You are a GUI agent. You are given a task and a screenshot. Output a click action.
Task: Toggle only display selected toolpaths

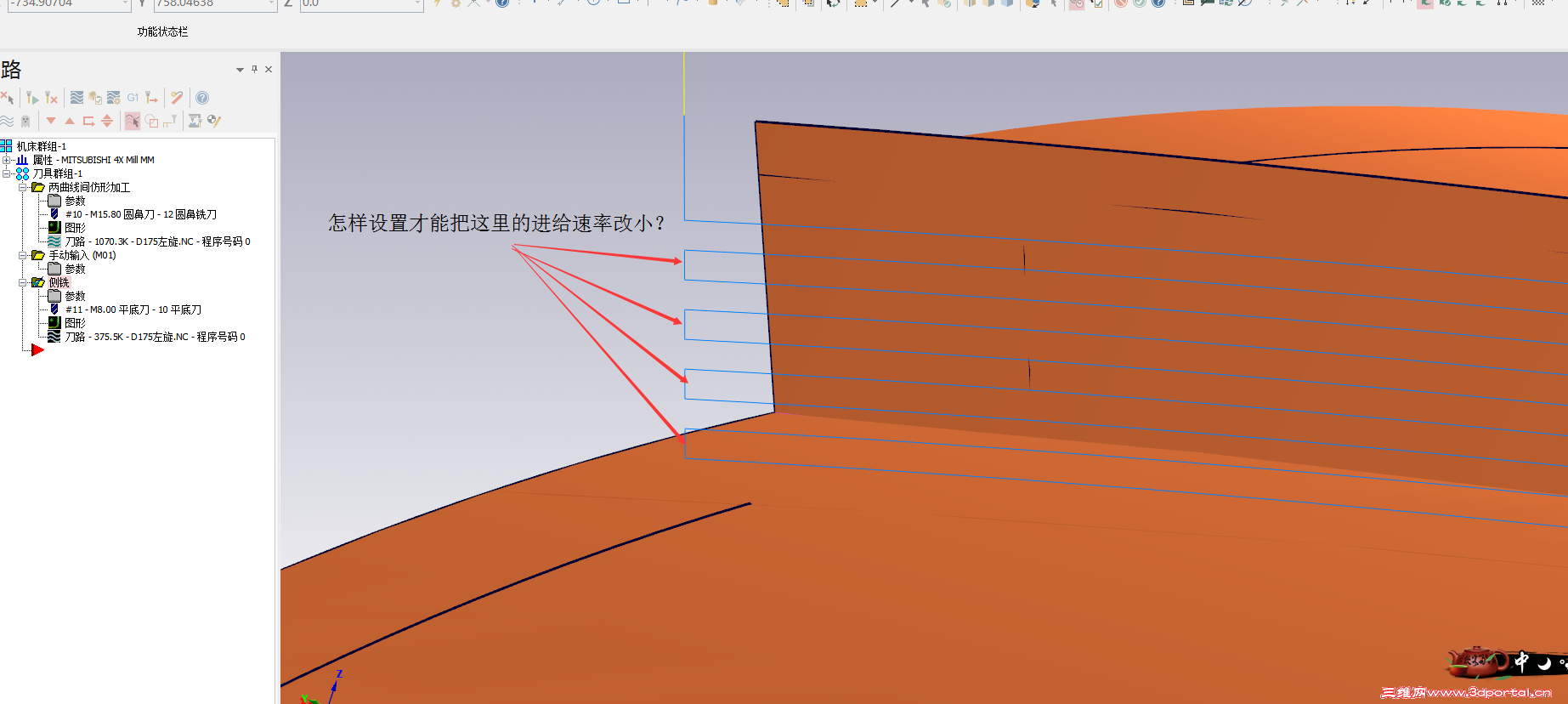(133, 121)
